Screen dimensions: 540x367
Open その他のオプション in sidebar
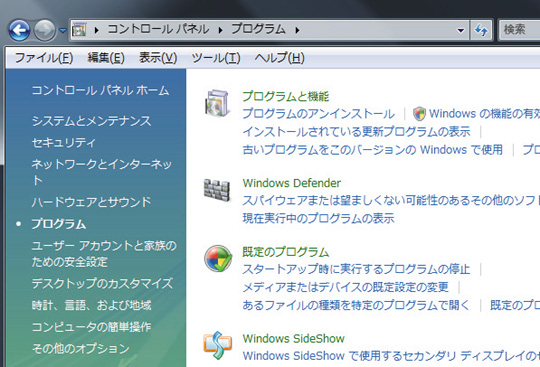81,348
